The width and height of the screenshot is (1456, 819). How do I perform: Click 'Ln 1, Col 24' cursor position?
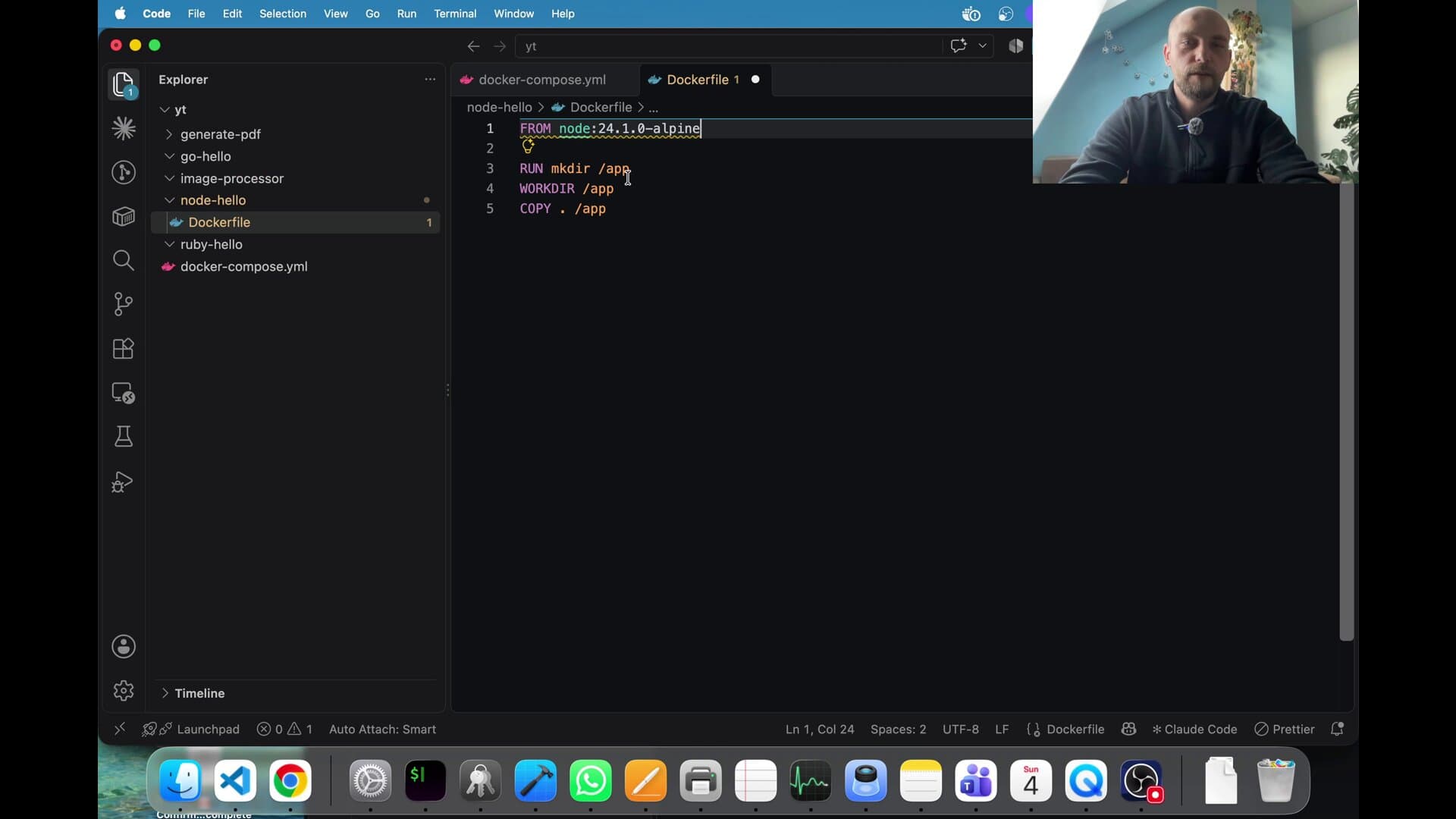coord(820,729)
